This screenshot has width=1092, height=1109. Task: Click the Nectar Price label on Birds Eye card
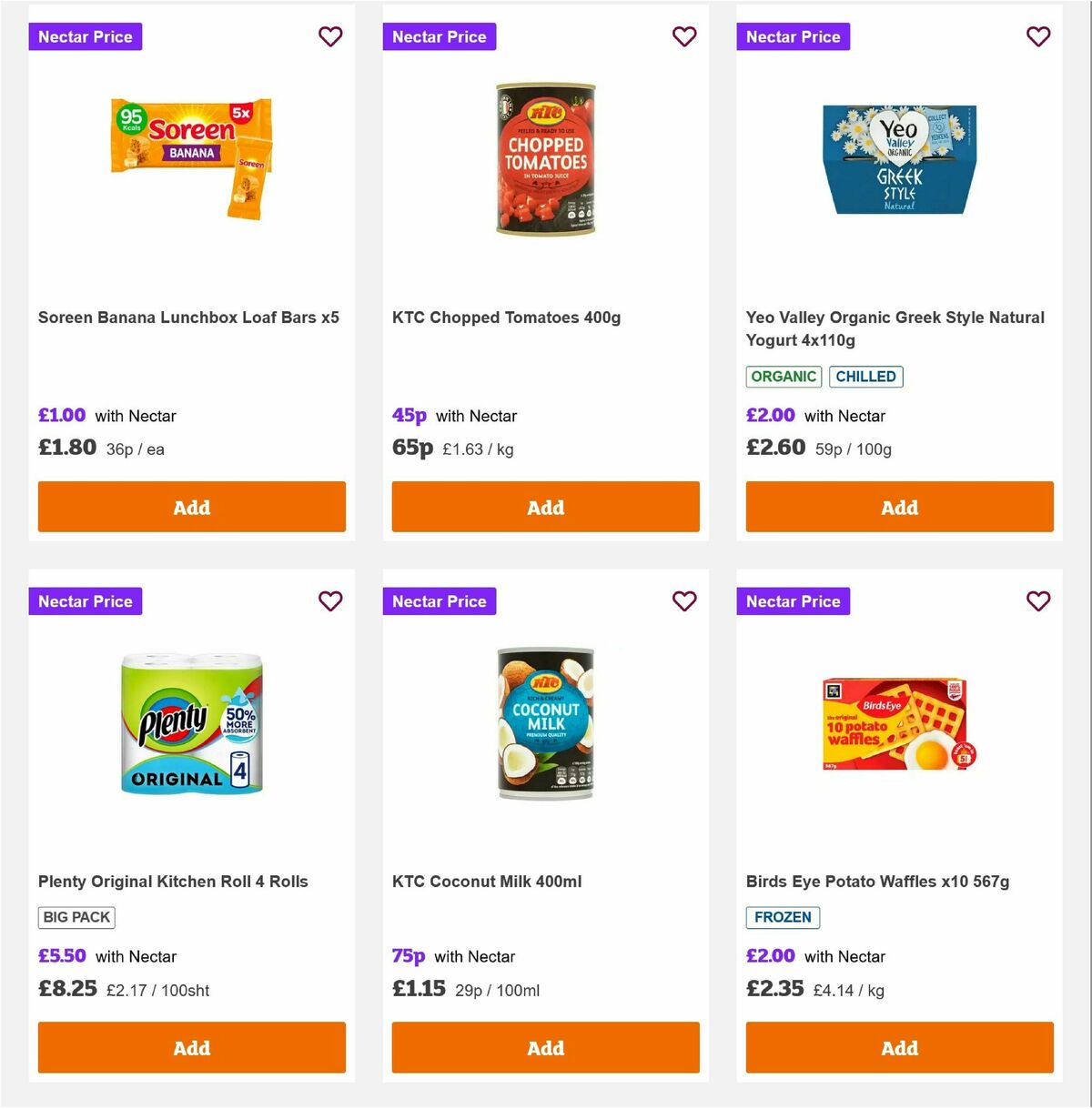click(793, 601)
